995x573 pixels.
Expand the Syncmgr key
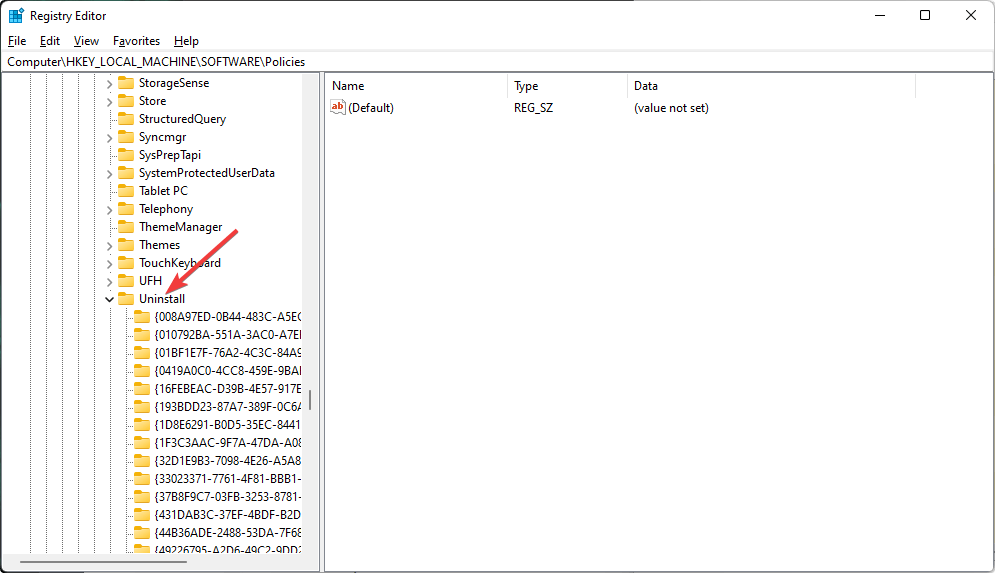[x=109, y=138]
